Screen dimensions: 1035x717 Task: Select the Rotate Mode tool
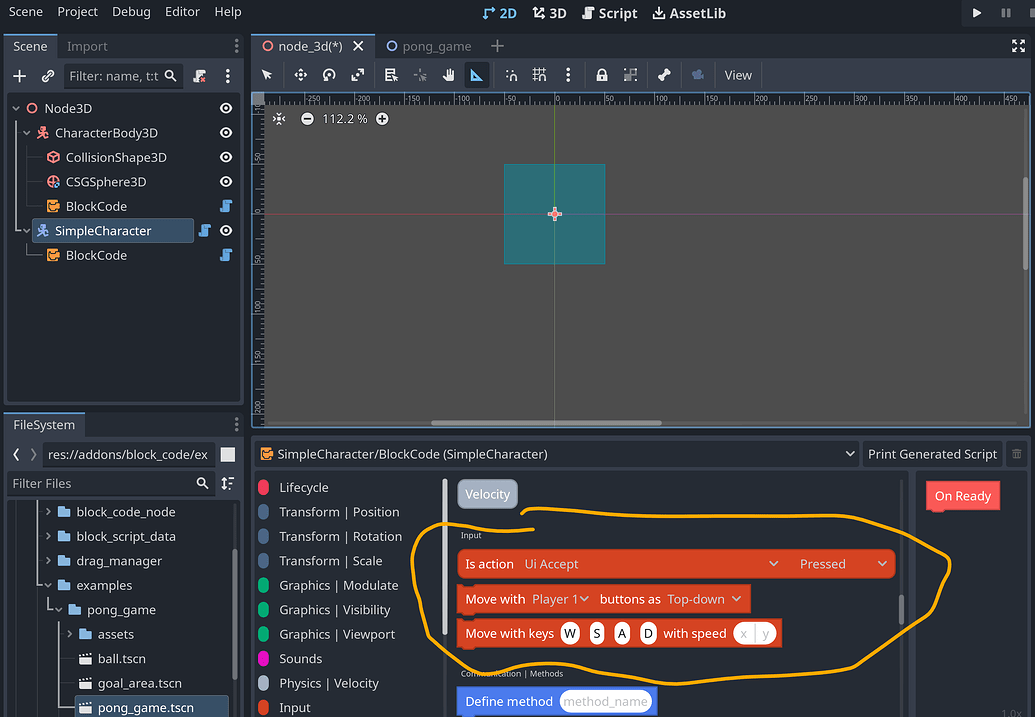tap(329, 75)
